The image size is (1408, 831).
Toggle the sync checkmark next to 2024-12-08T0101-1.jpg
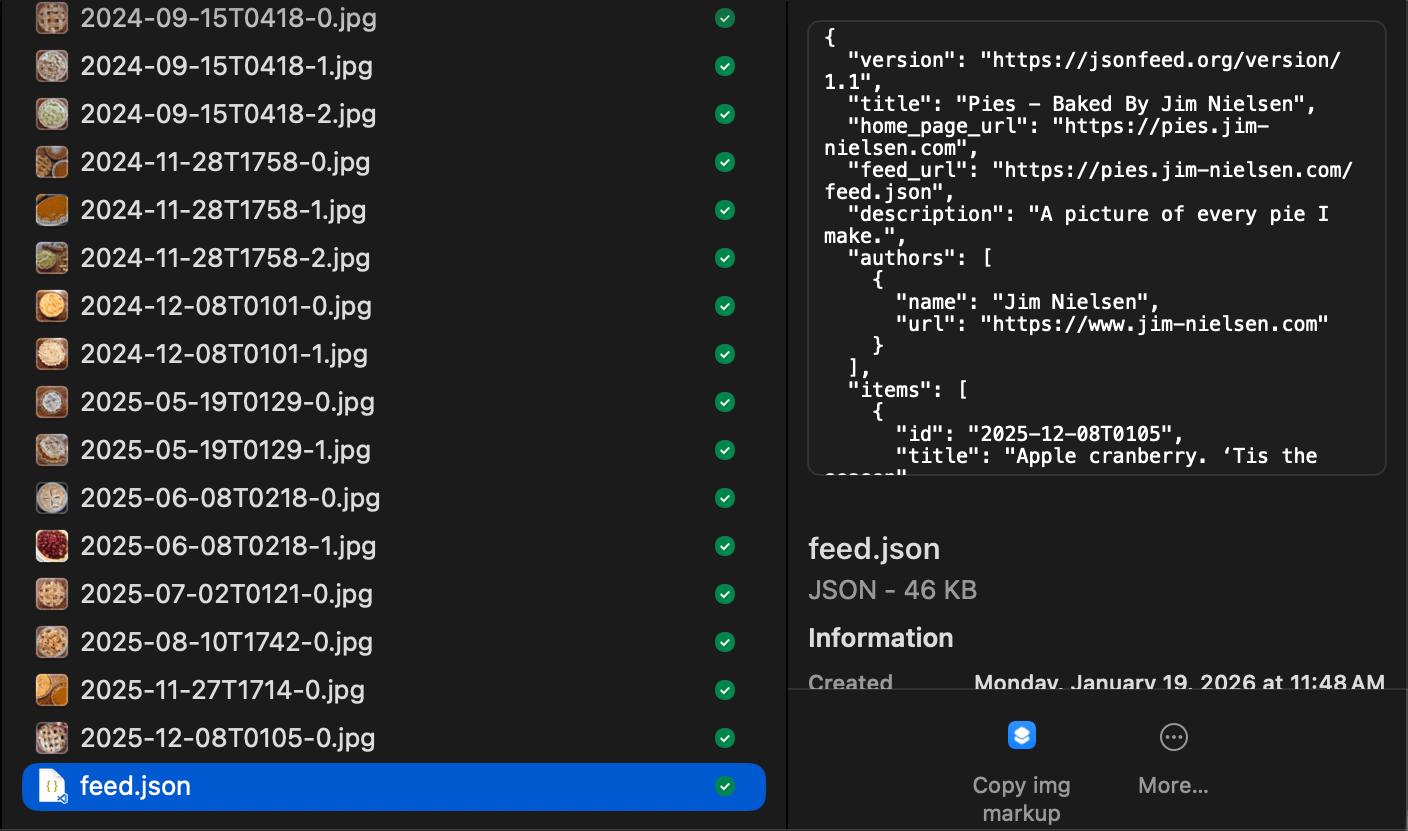724,354
